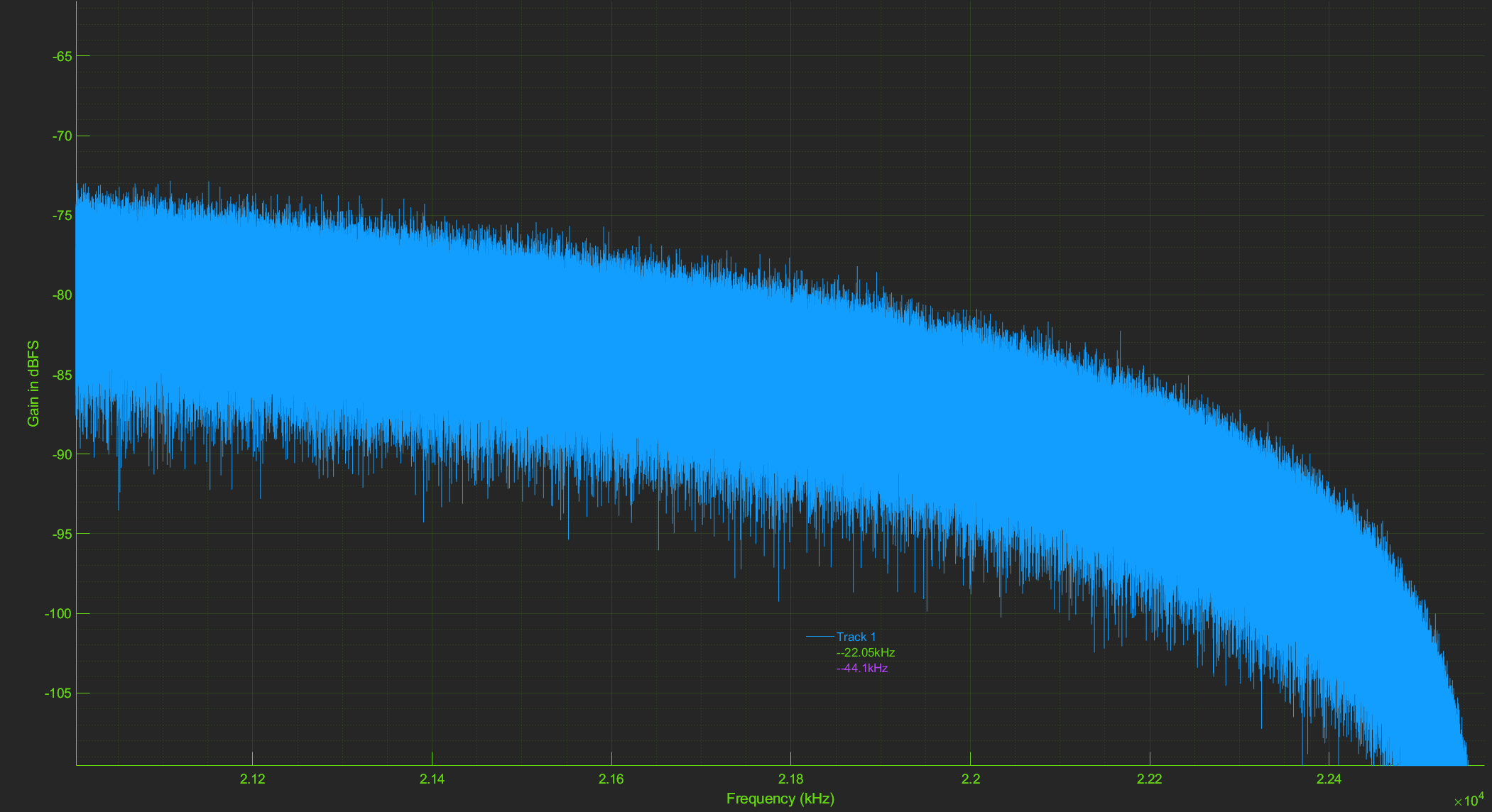The image size is (1492, 812).
Task: Click the 2.24 x-axis tick label
Action: [1329, 779]
